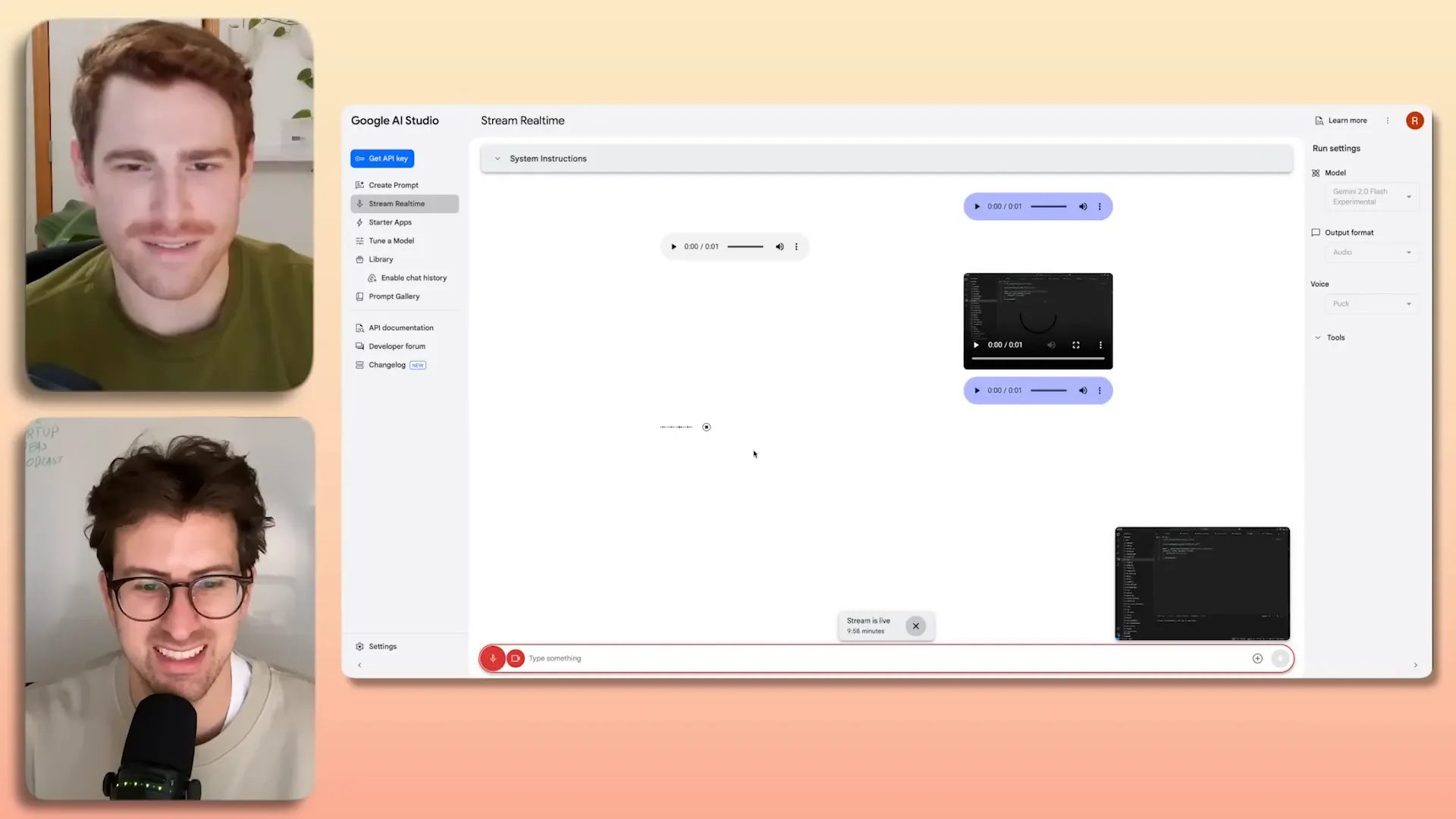Open options menu on the video clip
Image resolution: width=1456 pixels, height=819 pixels.
click(x=1100, y=345)
